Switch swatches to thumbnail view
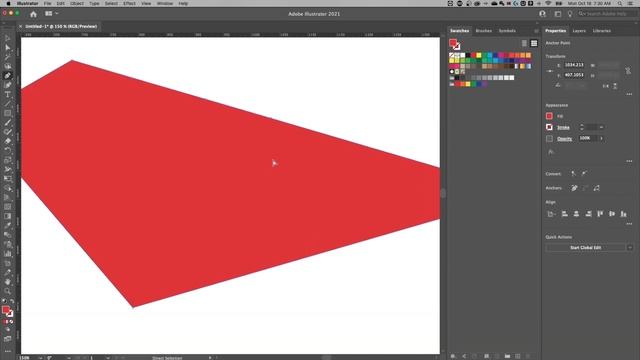Image resolution: width=640 pixels, height=360 pixels. 534,43
